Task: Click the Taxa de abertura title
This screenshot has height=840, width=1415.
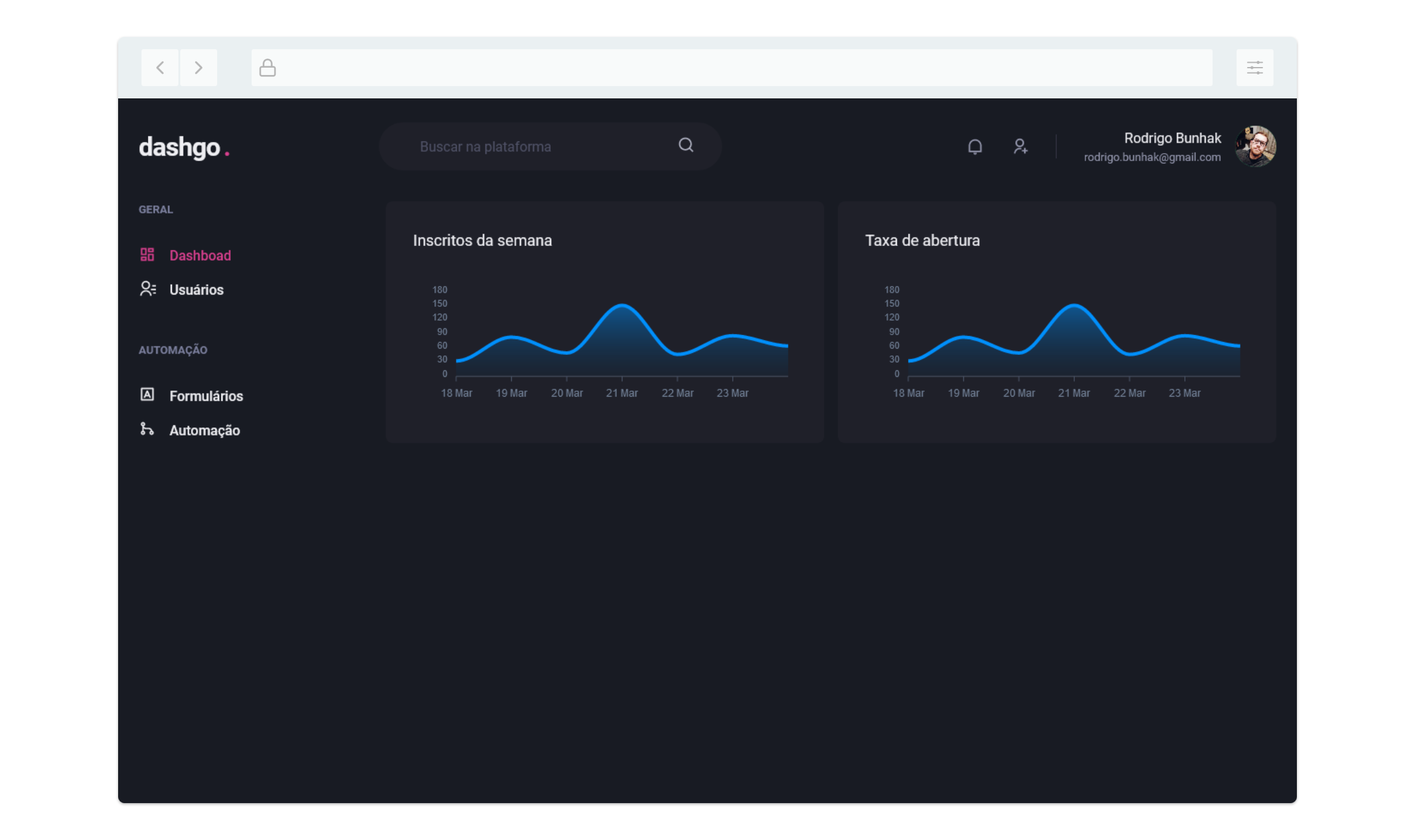Action: 922,240
